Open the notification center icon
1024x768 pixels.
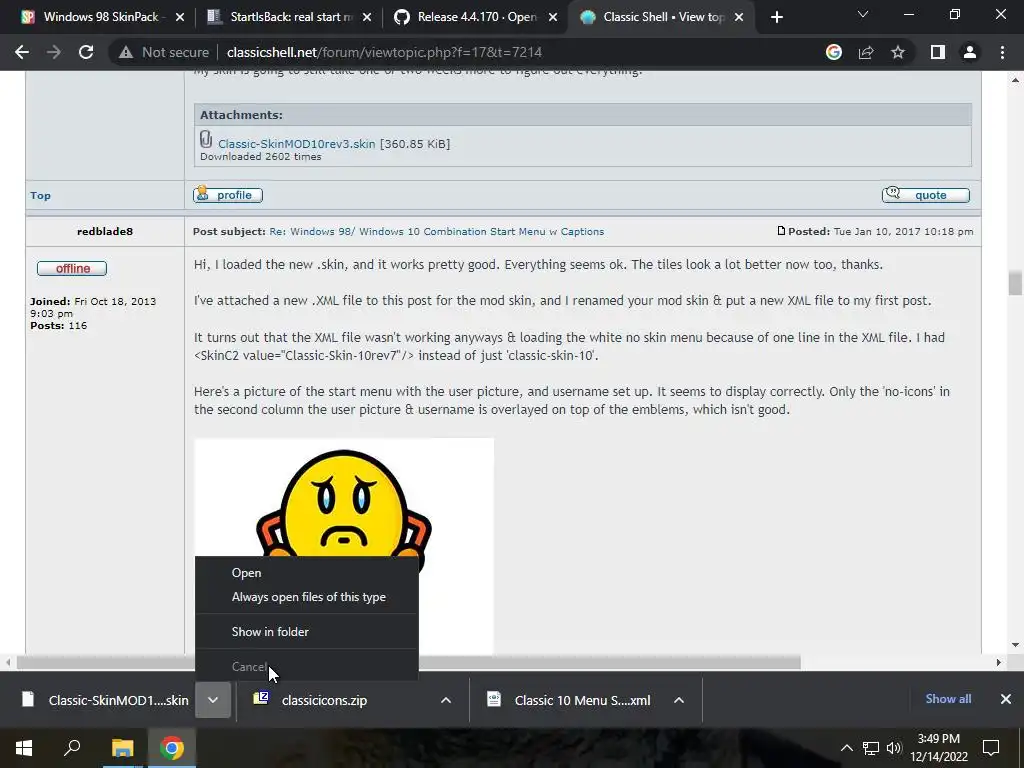click(x=991, y=748)
